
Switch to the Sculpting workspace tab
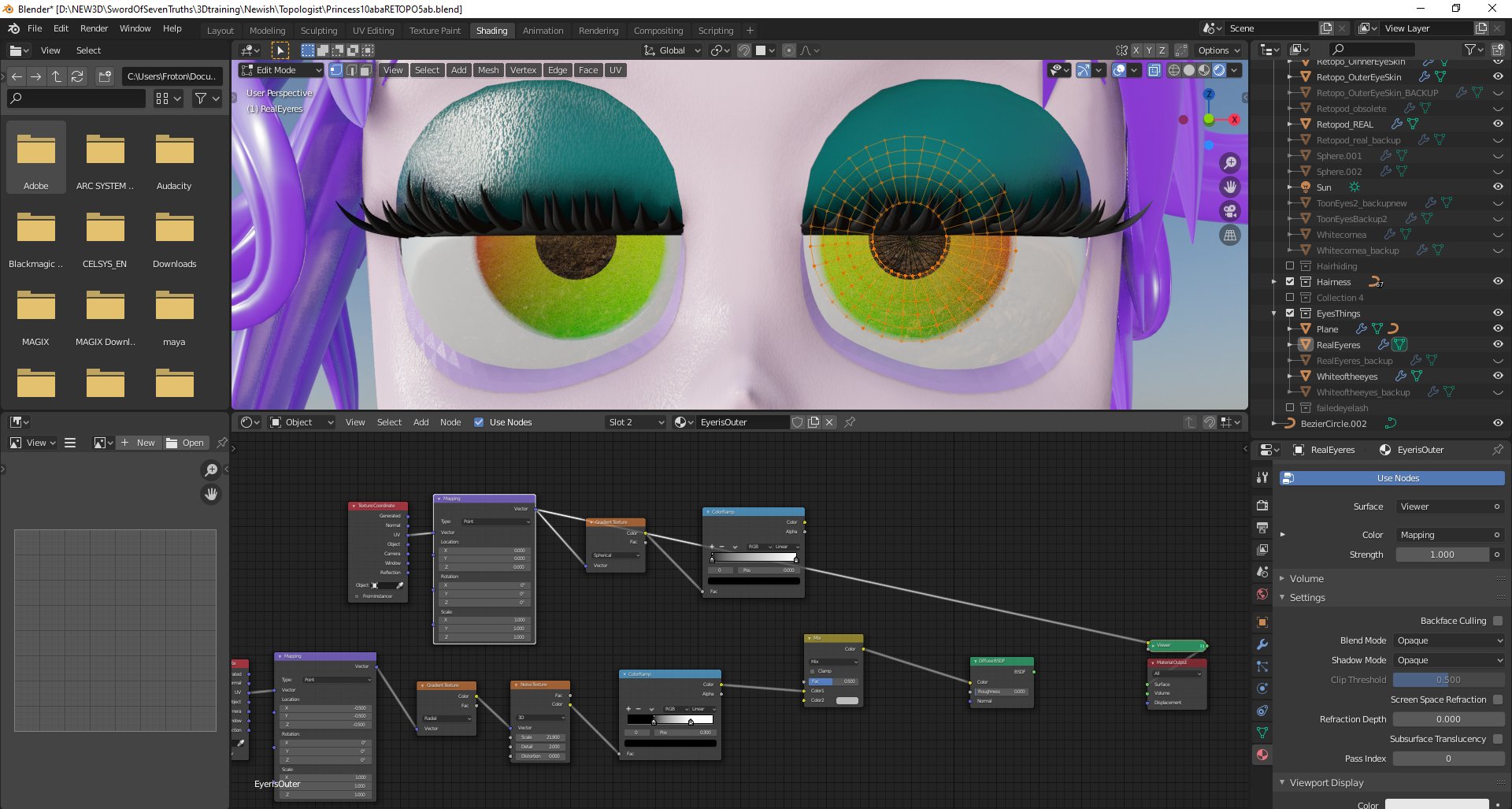point(319,31)
